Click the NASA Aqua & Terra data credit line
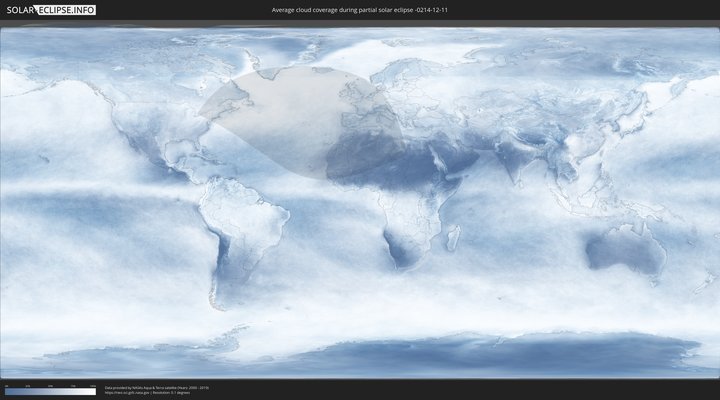Image resolution: width=720 pixels, height=400 pixels. coord(157,387)
